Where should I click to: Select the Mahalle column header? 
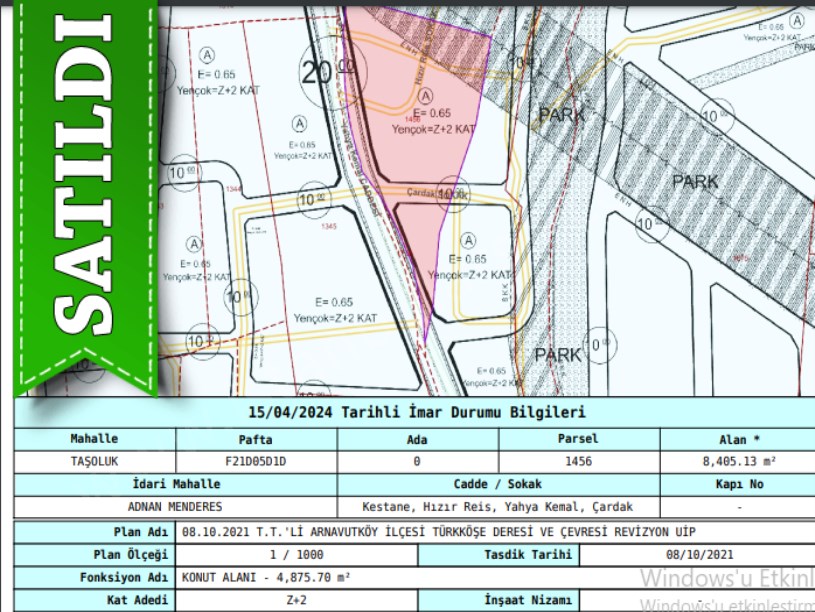[x=94, y=439]
